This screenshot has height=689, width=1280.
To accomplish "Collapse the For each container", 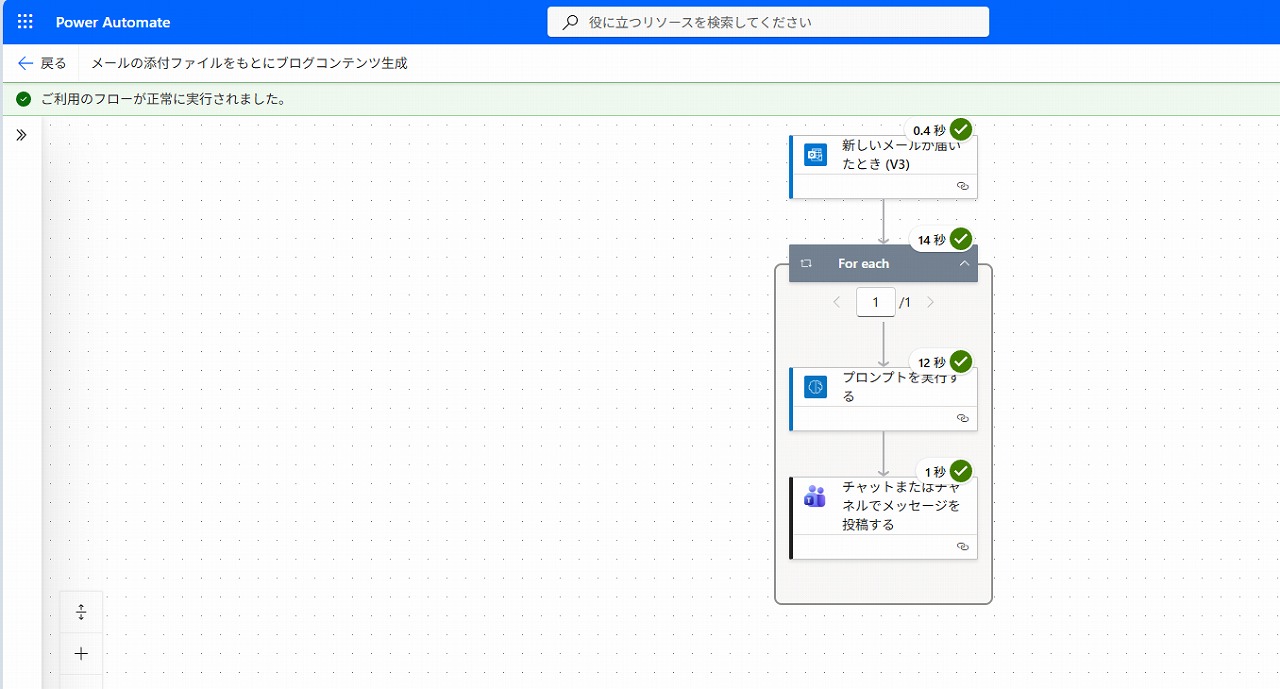I will tap(964, 264).
